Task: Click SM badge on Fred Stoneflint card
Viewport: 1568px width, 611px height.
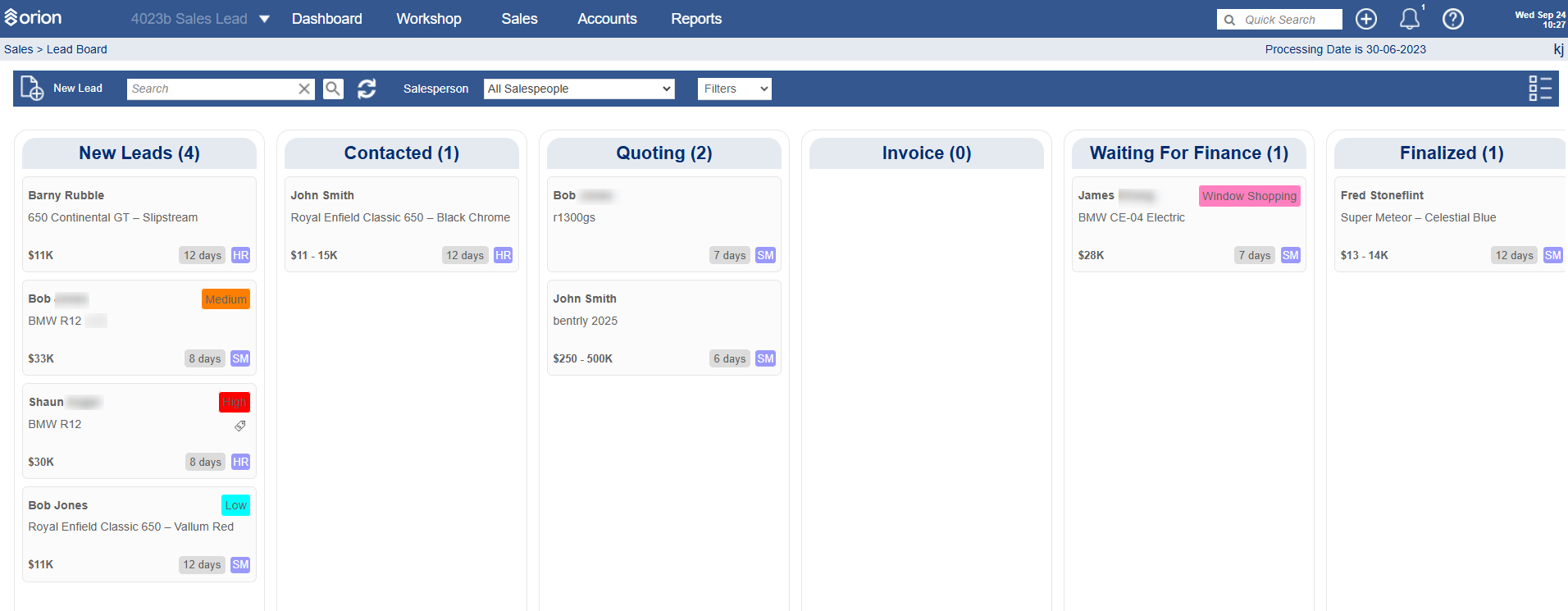Action: click(x=1552, y=255)
